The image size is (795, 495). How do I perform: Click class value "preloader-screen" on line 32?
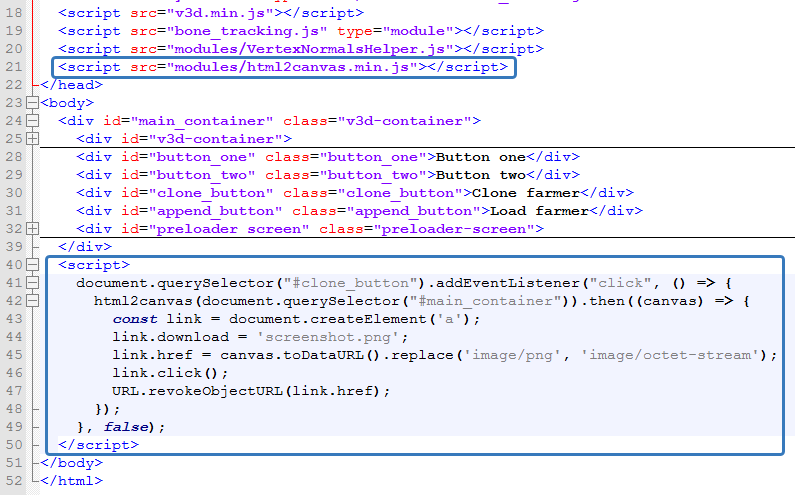click(x=454, y=229)
